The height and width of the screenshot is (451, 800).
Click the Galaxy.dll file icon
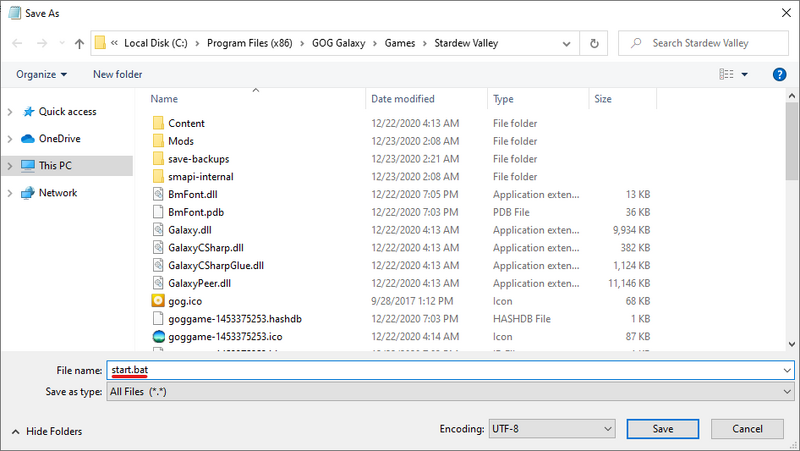point(158,230)
